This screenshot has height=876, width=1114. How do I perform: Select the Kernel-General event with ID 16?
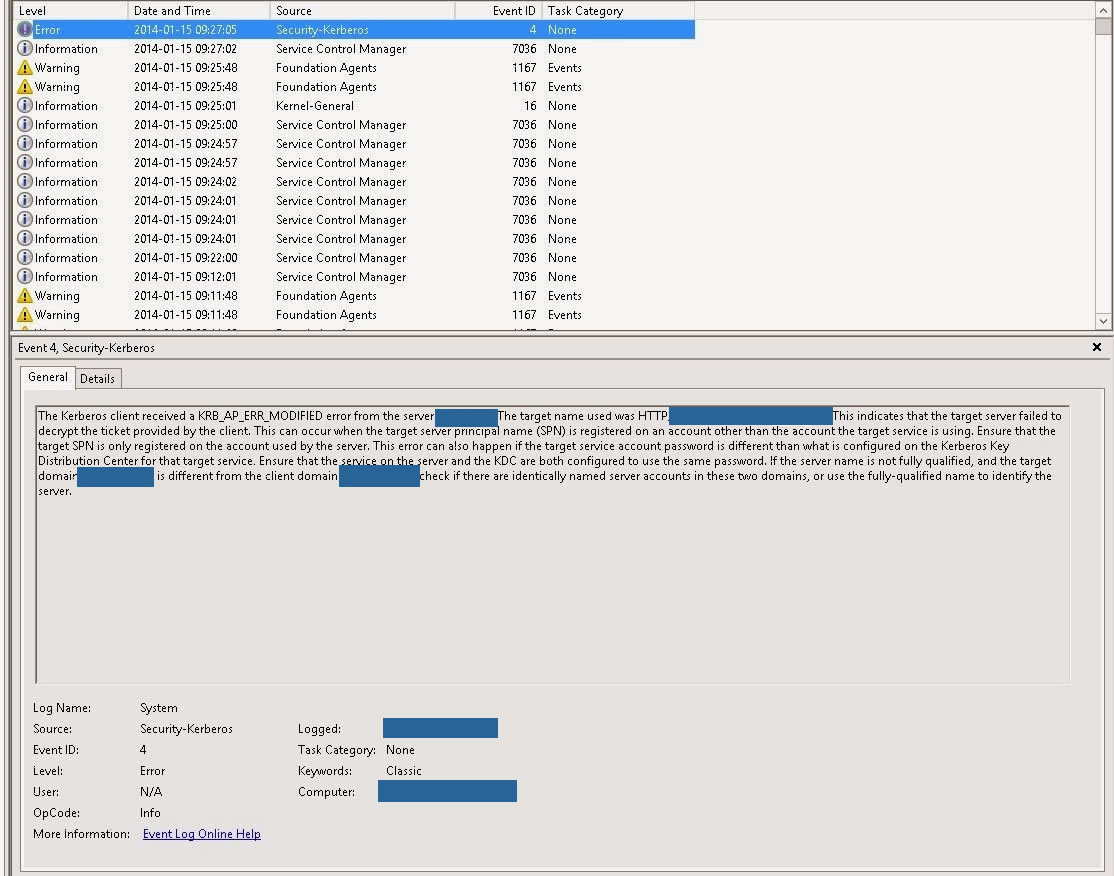(314, 106)
